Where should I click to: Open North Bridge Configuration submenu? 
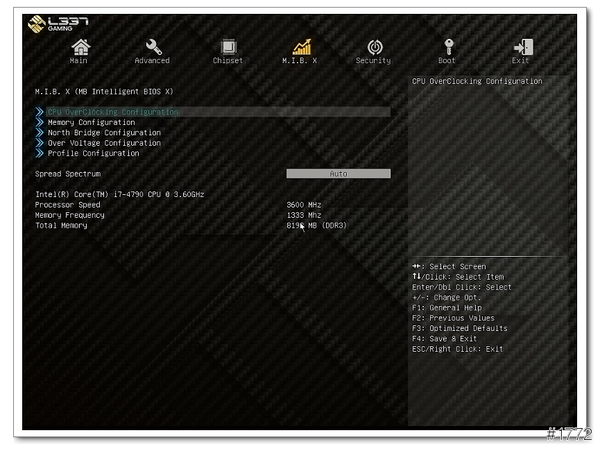tap(104, 132)
